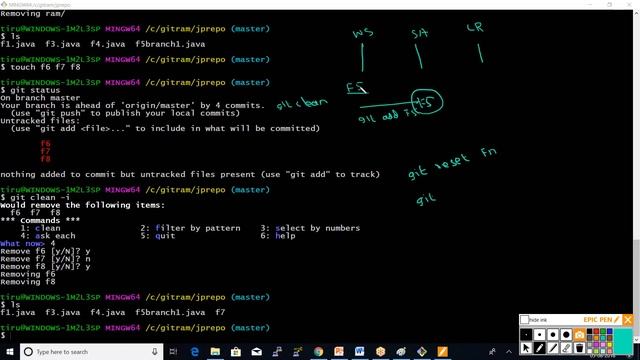Click the '6: help' option text
640x360 pixels.
(278, 236)
